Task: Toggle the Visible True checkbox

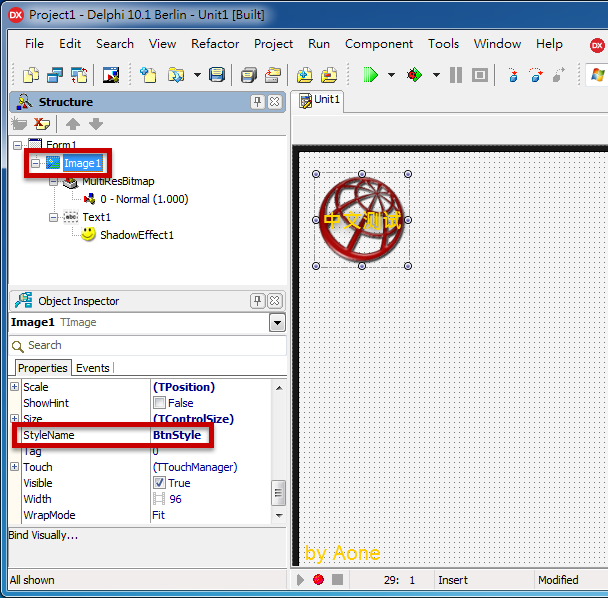Action: (159, 482)
